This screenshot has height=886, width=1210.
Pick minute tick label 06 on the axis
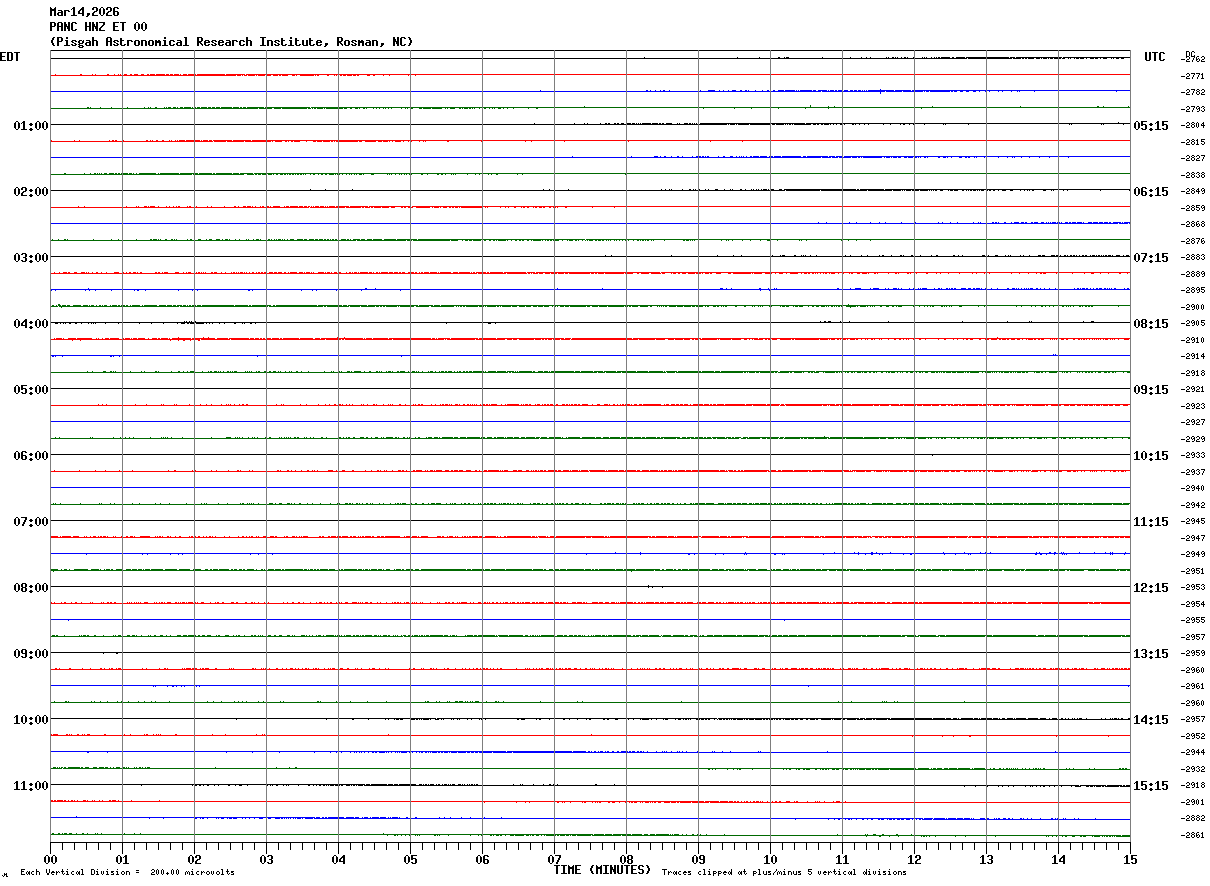coord(482,859)
